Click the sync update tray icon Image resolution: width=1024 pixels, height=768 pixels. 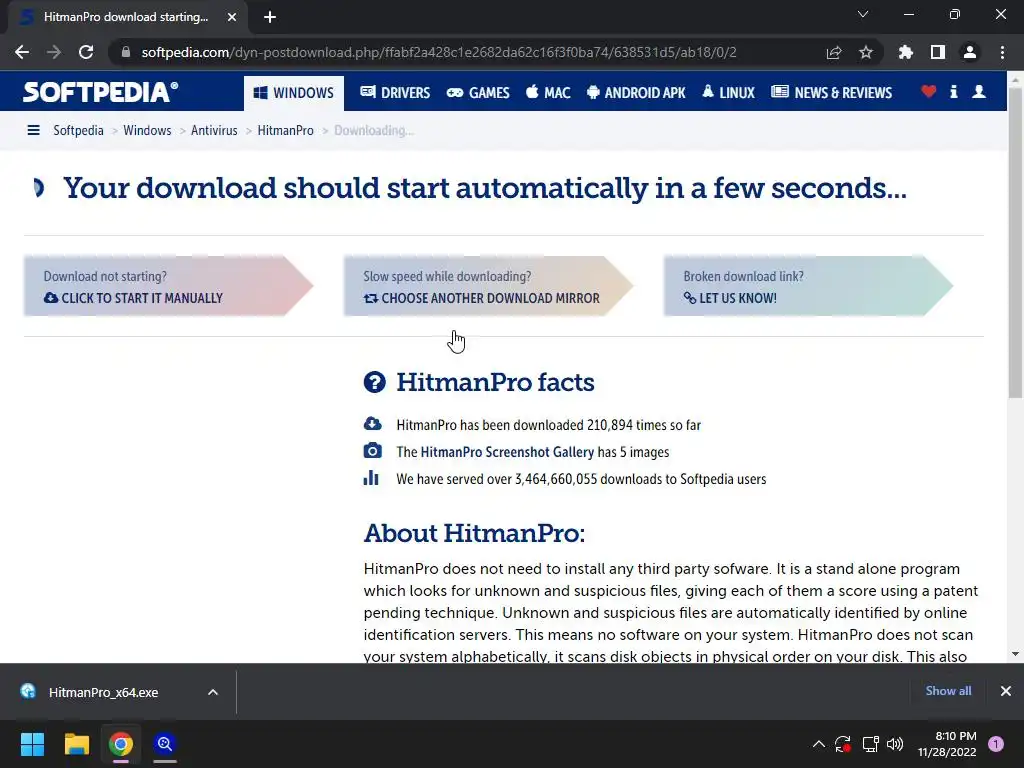[x=843, y=744]
